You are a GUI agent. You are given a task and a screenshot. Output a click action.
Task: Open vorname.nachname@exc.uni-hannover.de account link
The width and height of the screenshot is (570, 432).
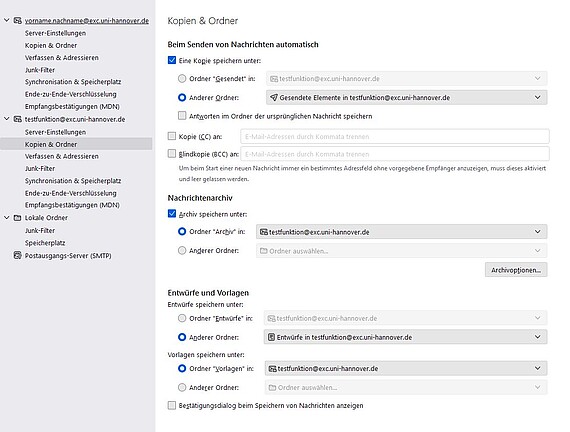[x=87, y=21]
